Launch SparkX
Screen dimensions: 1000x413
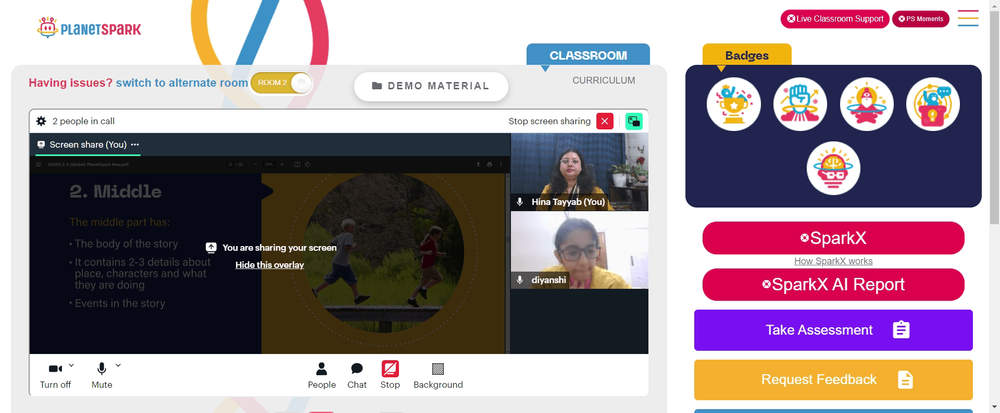click(833, 238)
